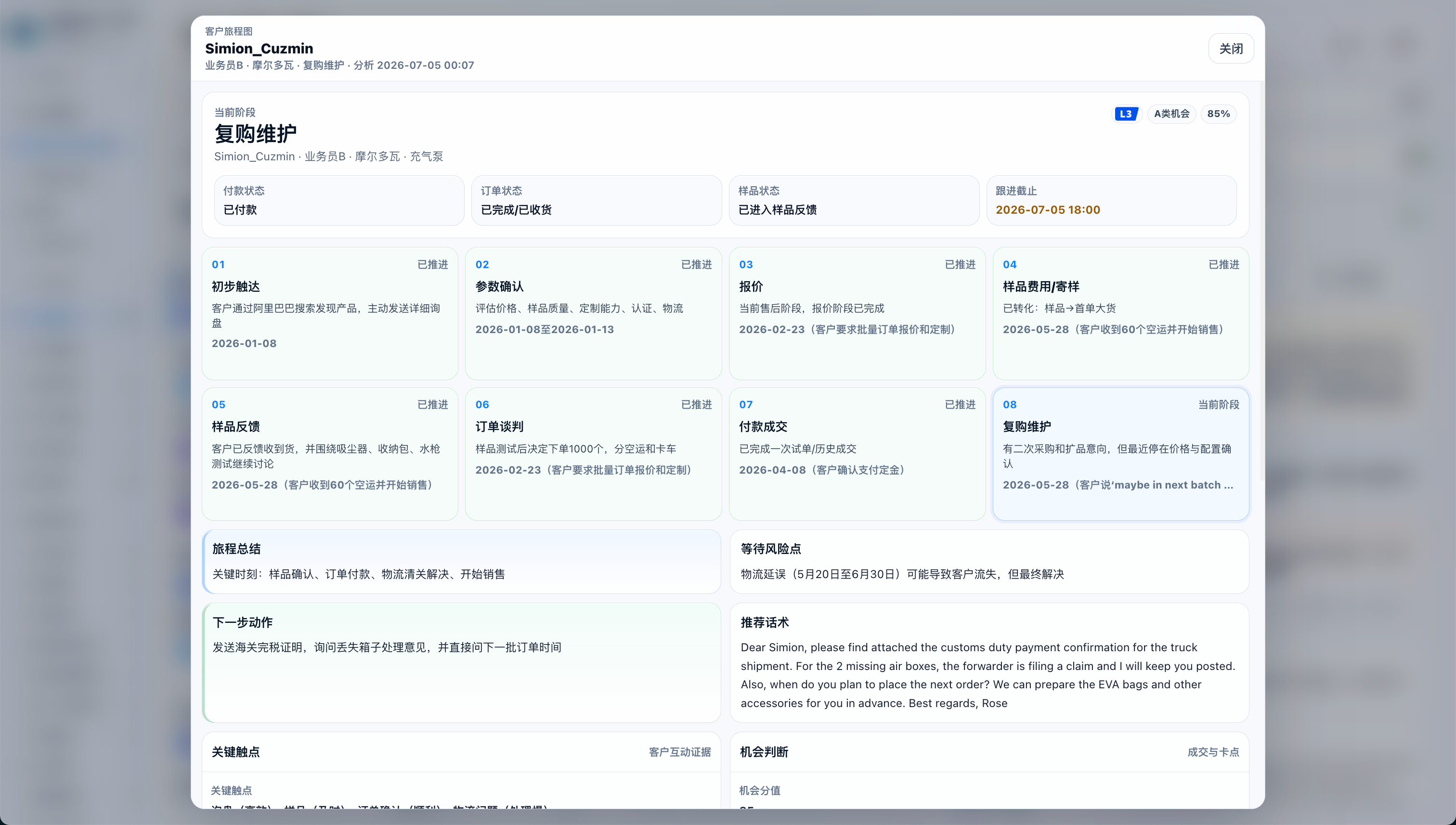Click the 客户互动证据 label

tap(679, 752)
